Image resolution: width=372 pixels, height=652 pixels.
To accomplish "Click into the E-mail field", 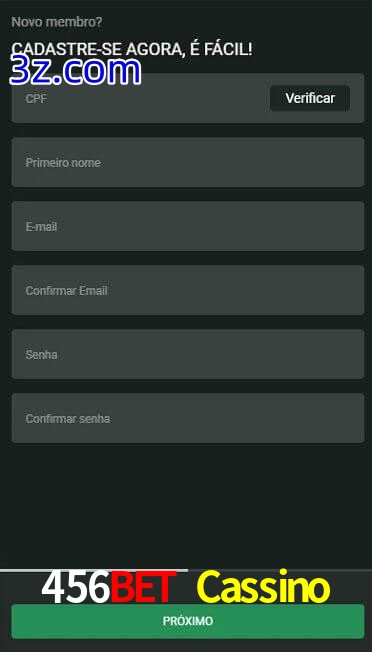I will (x=188, y=226).
